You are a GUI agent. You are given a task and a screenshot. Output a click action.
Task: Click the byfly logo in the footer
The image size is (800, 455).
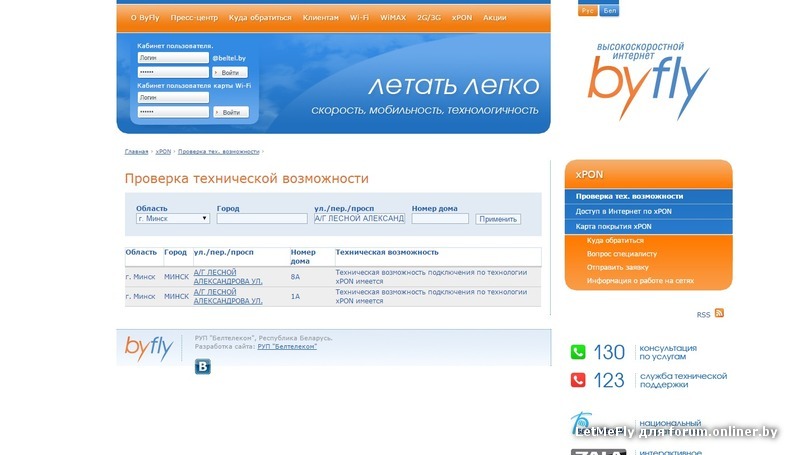click(149, 349)
